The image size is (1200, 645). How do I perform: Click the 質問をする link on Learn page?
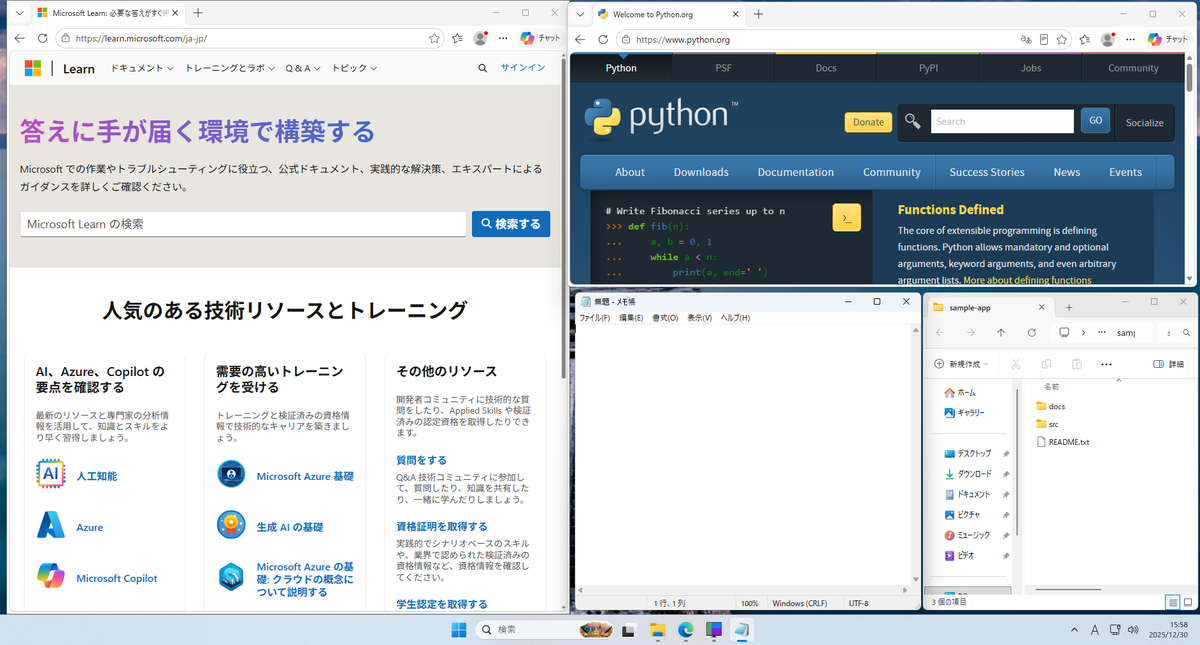(x=422, y=460)
